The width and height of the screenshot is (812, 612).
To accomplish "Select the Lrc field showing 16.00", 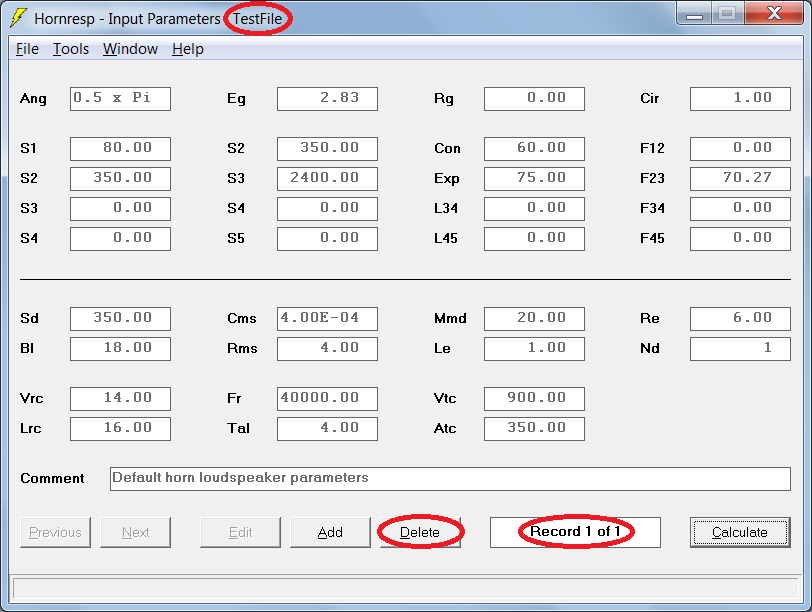I will point(120,429).
